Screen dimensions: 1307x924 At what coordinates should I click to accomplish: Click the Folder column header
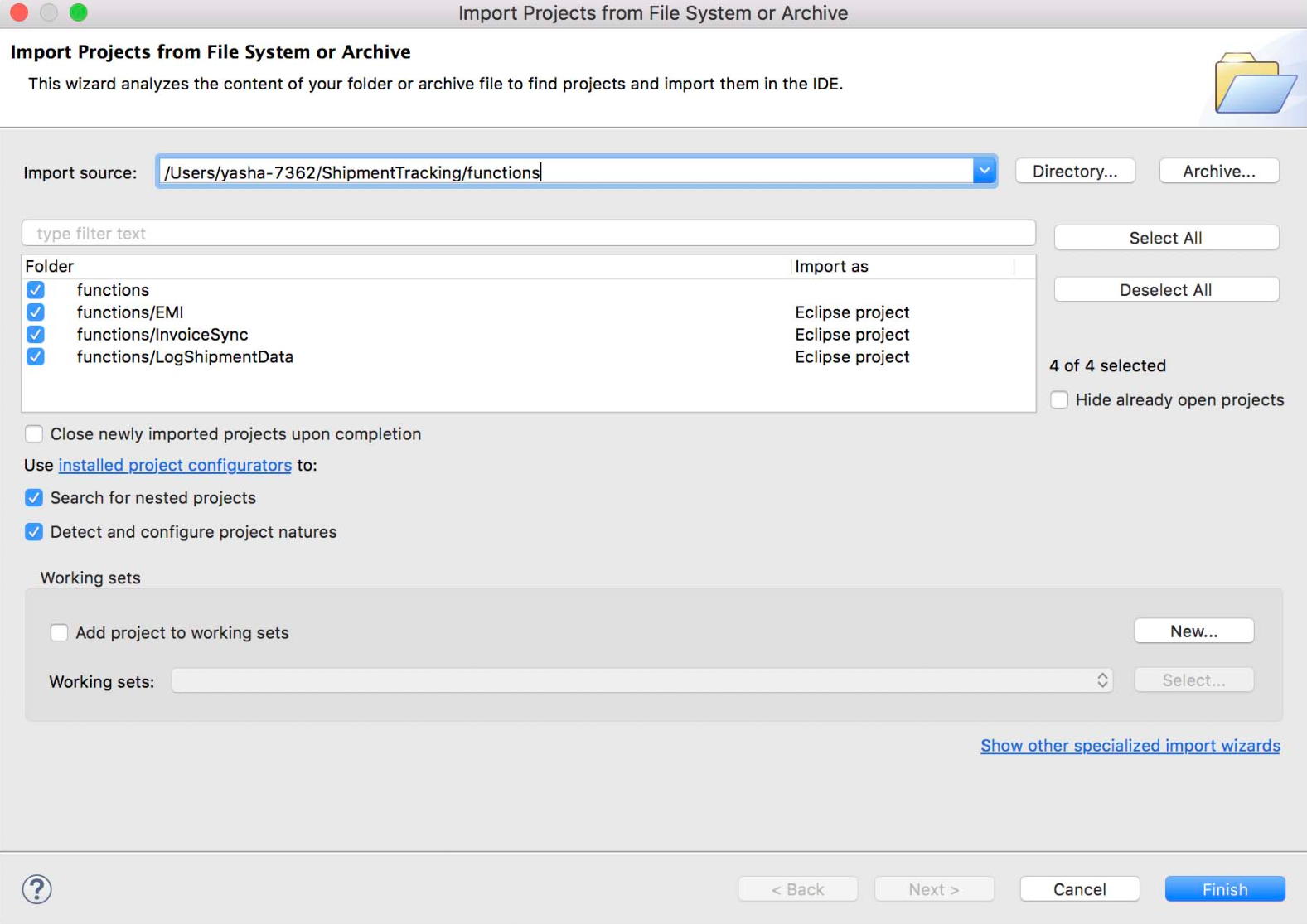tap(406, 267)
